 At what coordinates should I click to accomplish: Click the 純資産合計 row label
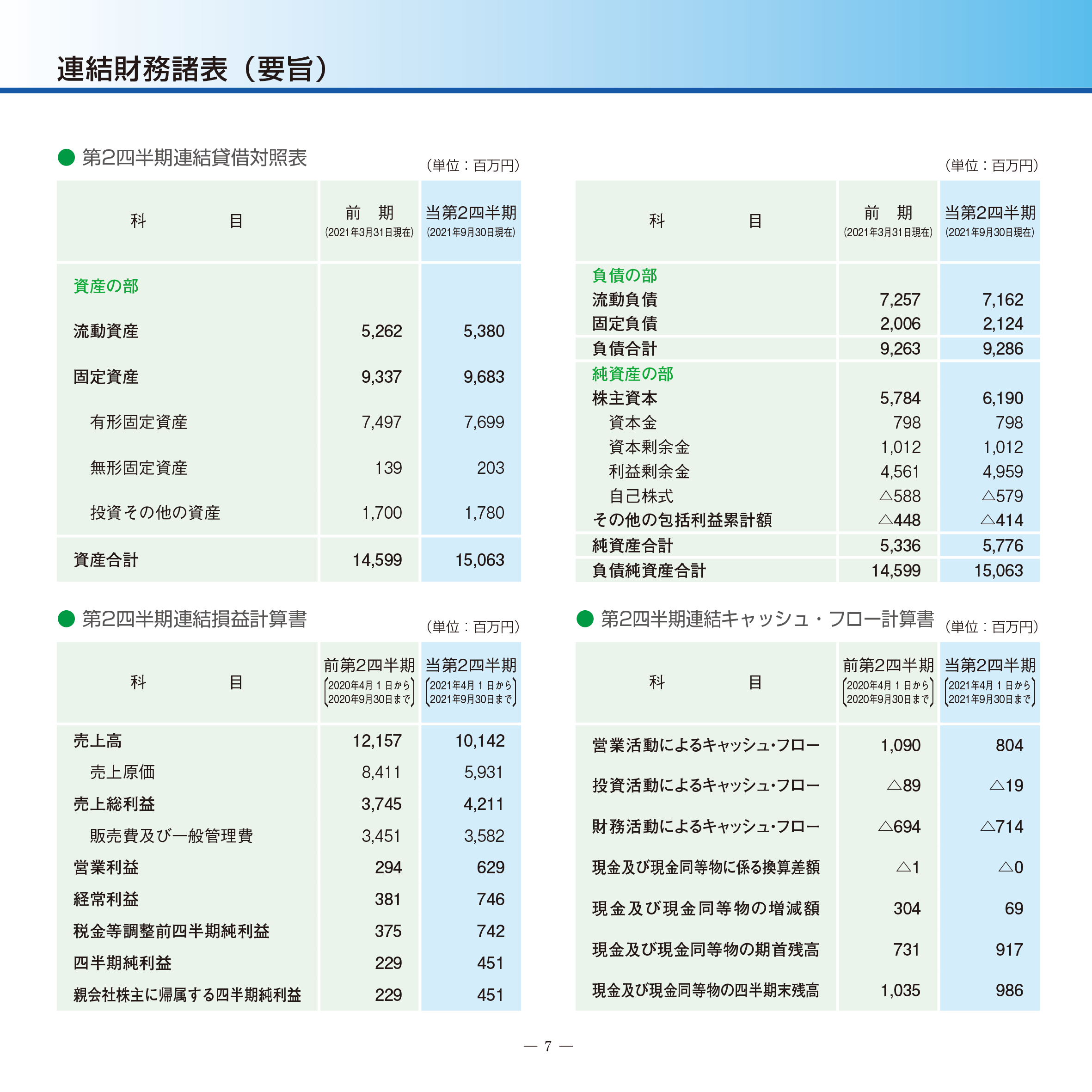tap(632, 545)
